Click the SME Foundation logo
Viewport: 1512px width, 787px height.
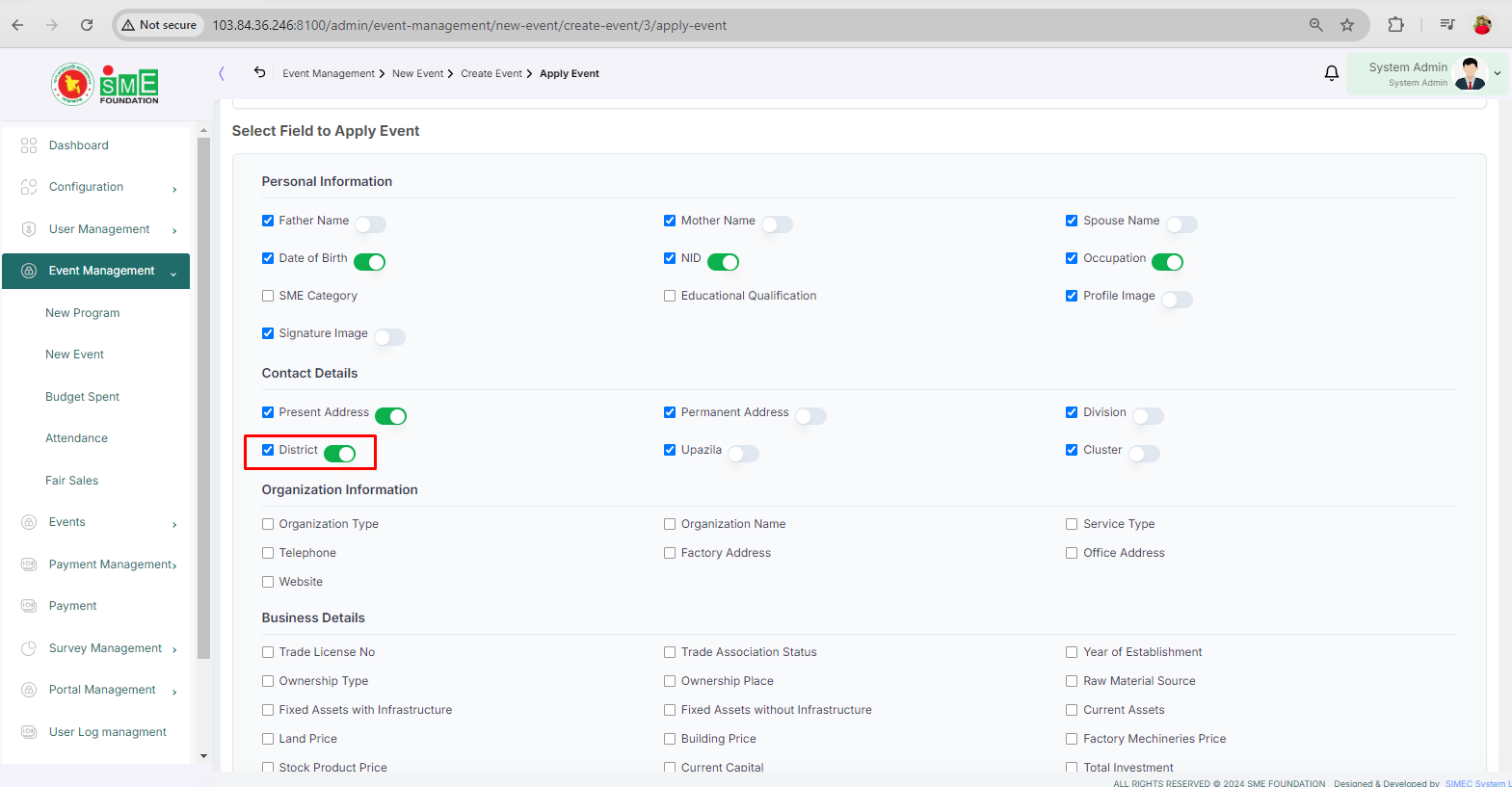coord(105,85)
